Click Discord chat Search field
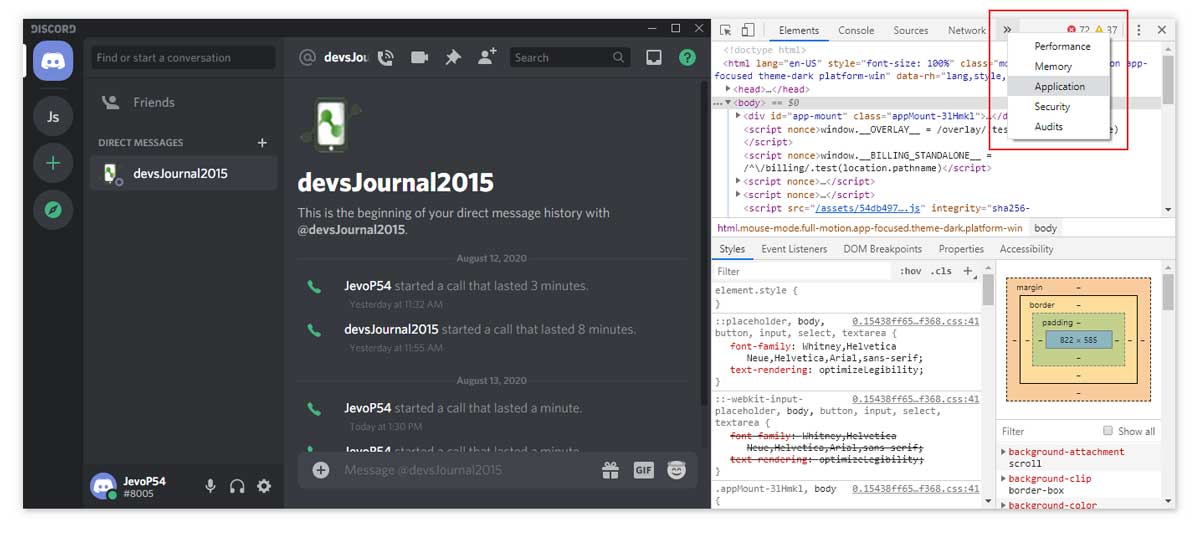This screenshot has width=1200, height=535. 571,58
